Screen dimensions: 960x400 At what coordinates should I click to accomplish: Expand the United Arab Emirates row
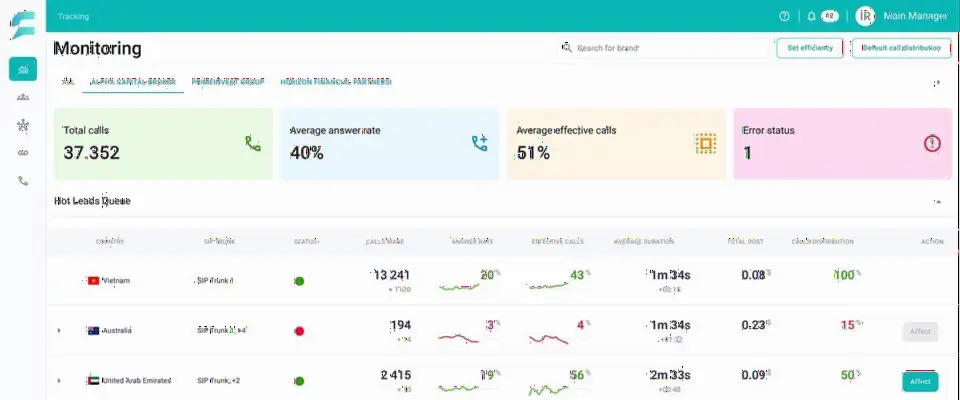coord(59,380)
